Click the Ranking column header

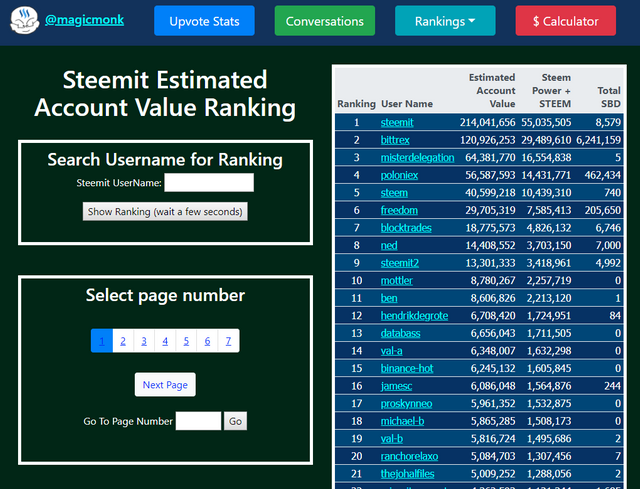pyautogui.click(x=356, y=104)
